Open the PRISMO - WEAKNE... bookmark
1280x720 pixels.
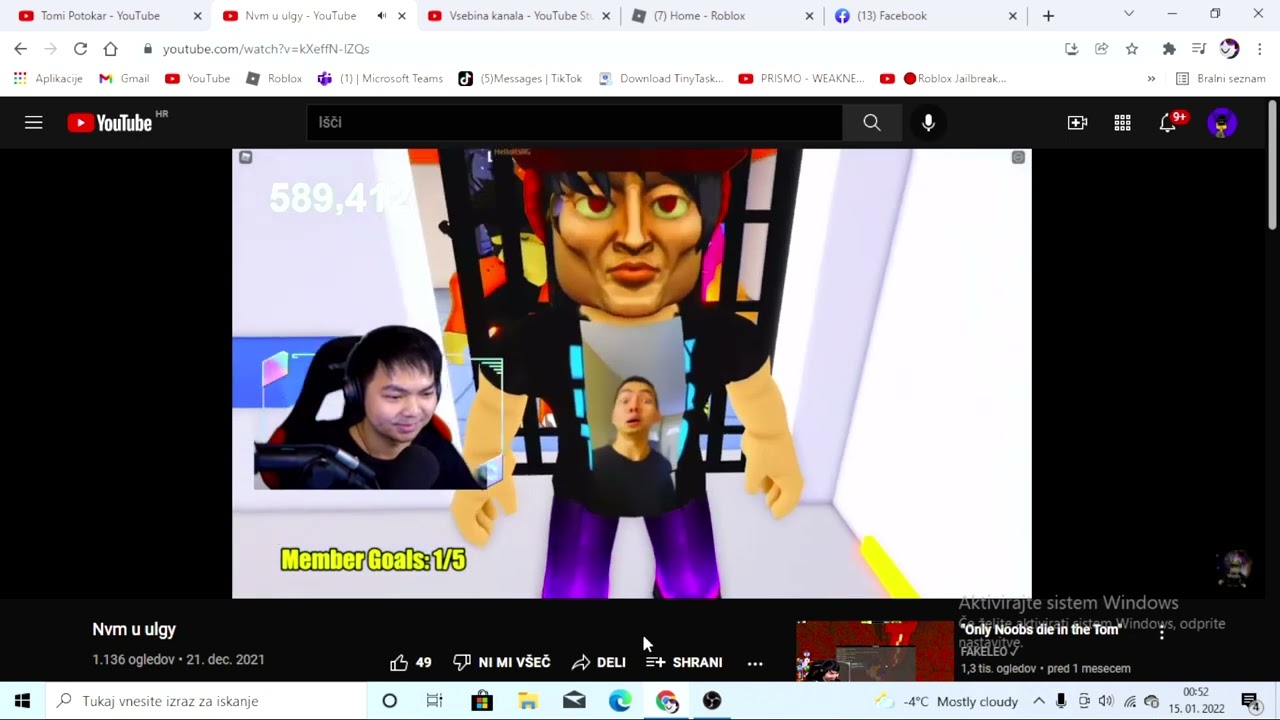pos(801,78)
